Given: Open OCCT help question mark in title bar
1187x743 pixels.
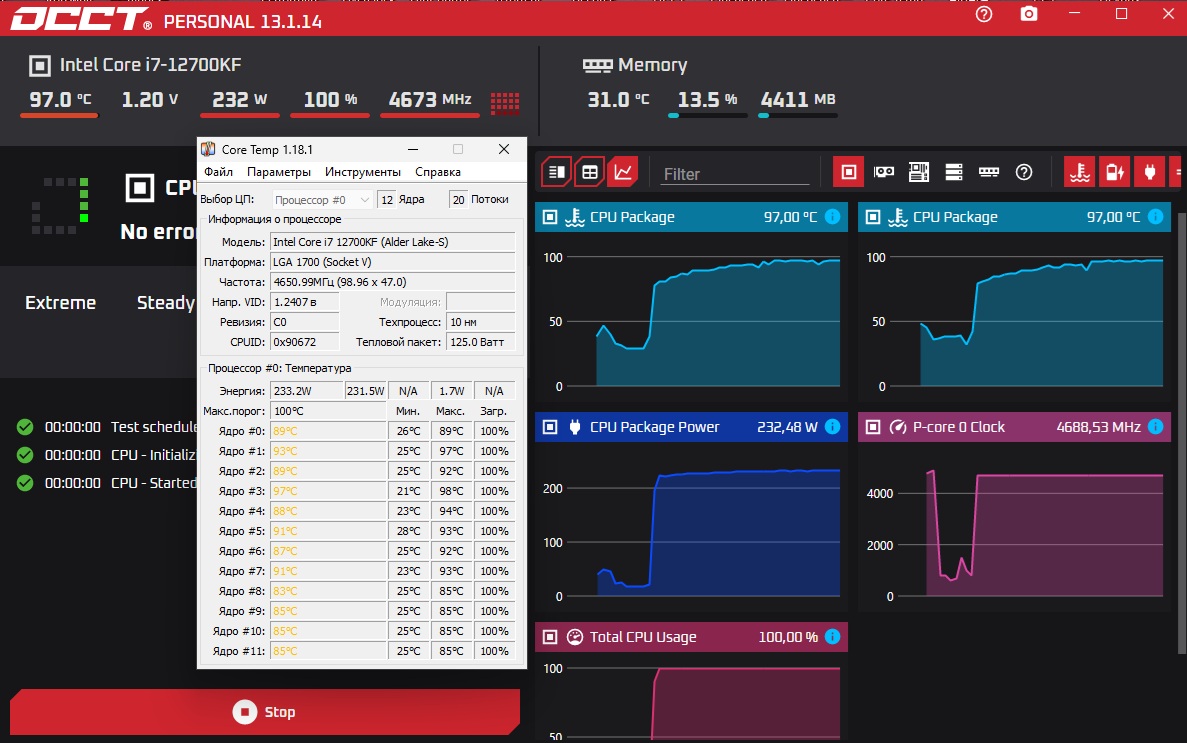Looking at the screenshot, I should (x=984, y=14).
